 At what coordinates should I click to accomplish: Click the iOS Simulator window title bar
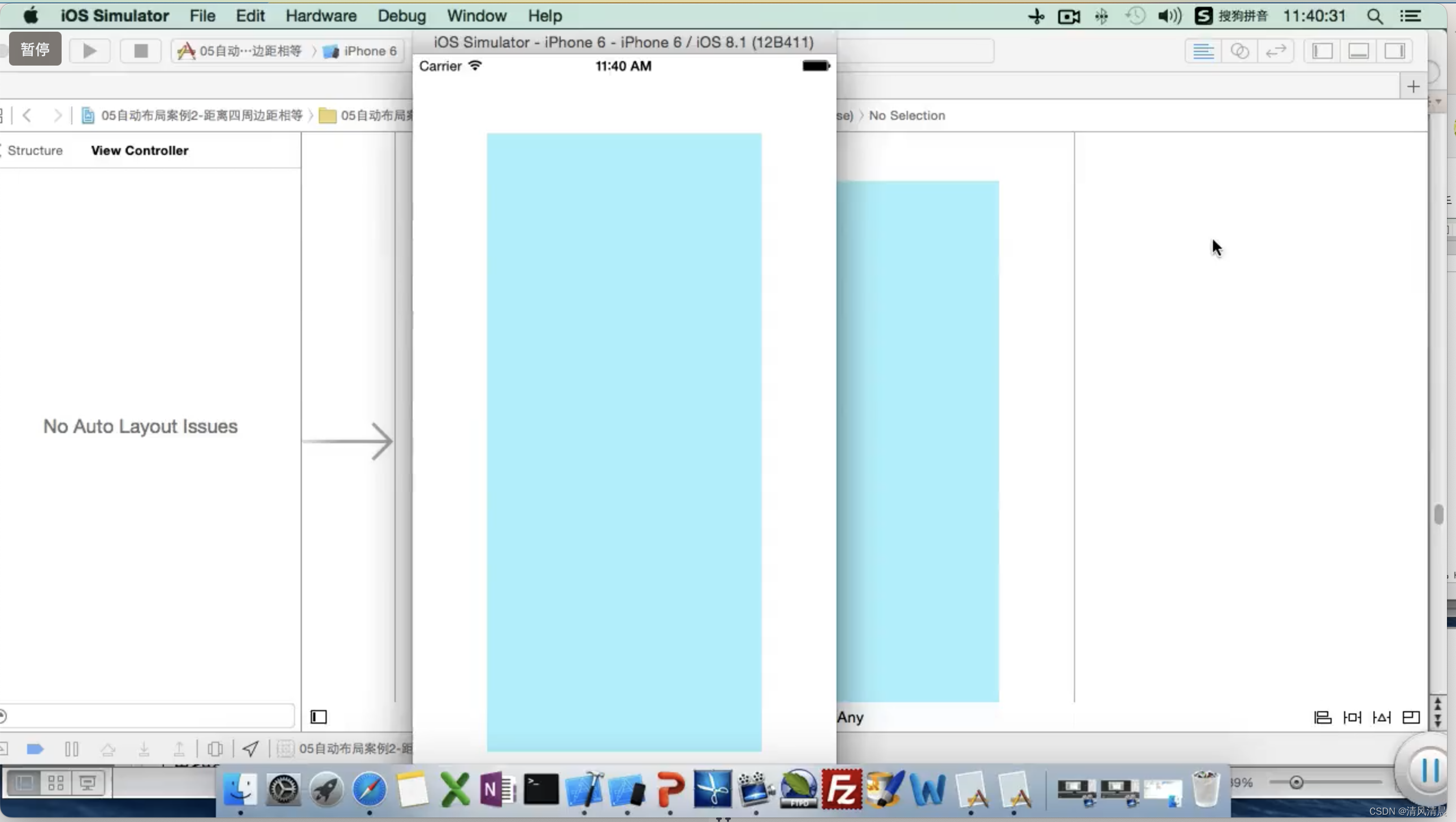tap(624, 42)
